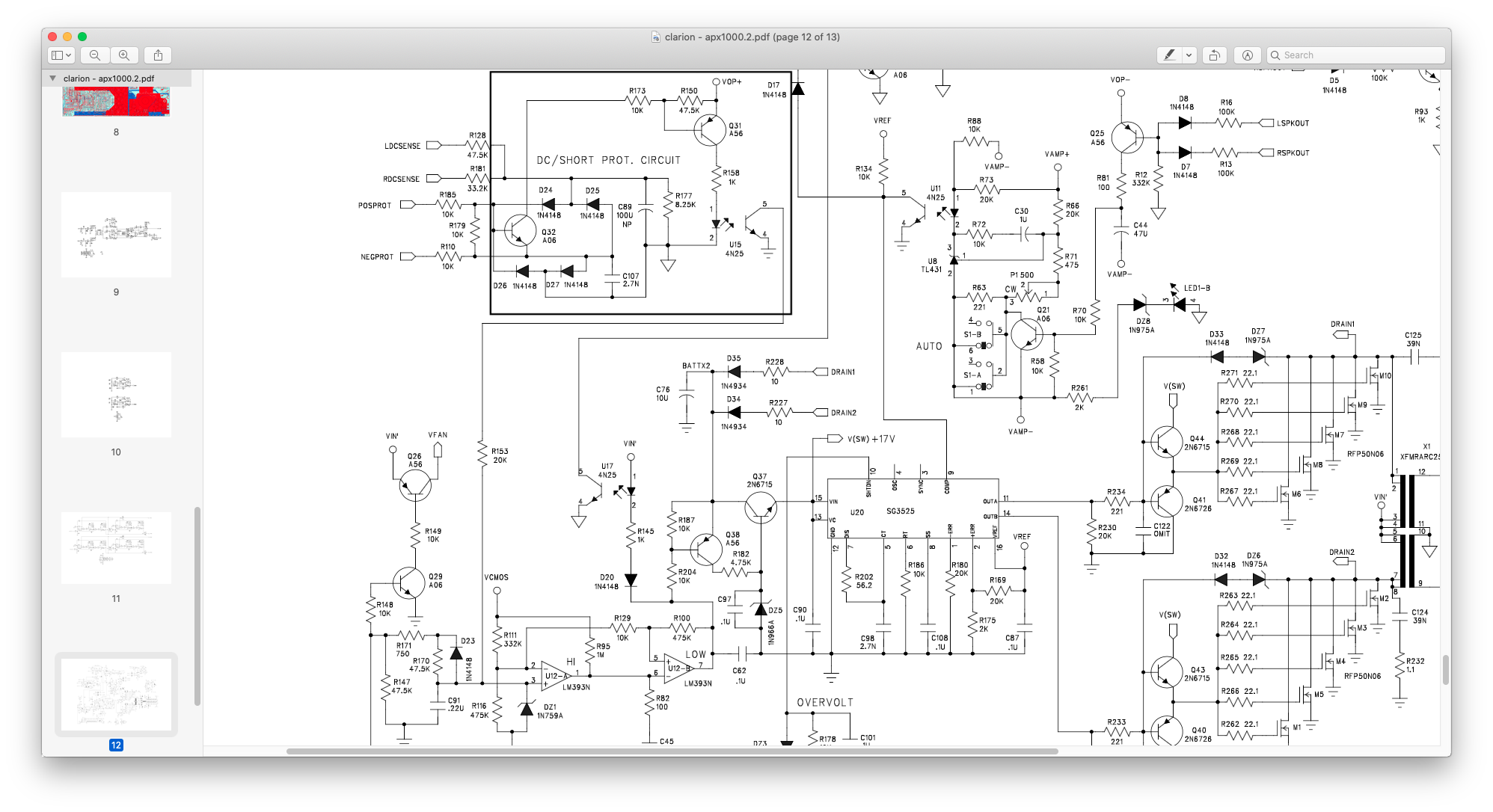1493x812 pixels.
Task: Click the POSPROT label
Action: 375,206
